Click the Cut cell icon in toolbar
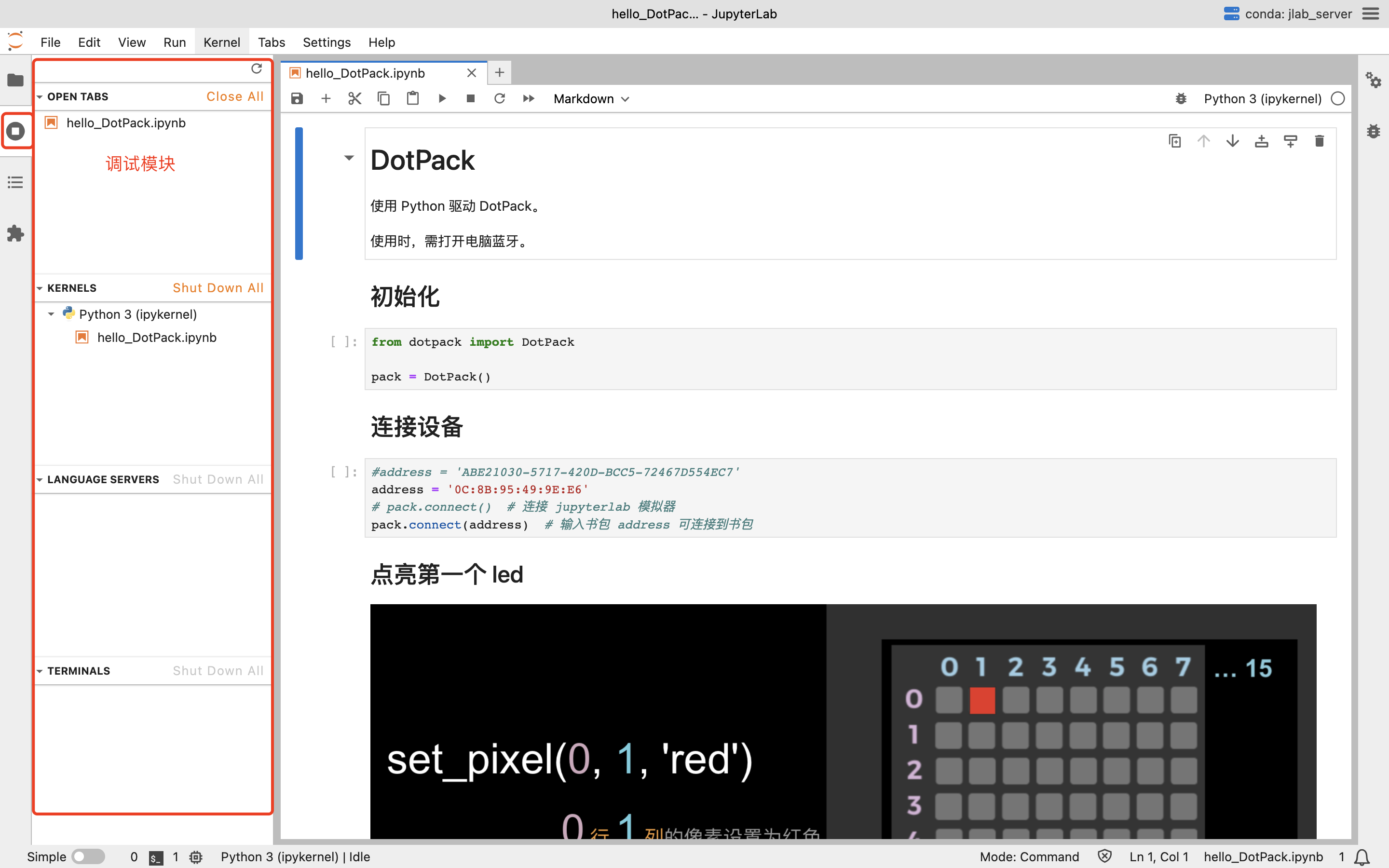Screen dimensions: 1389x868 pos(354,98)
